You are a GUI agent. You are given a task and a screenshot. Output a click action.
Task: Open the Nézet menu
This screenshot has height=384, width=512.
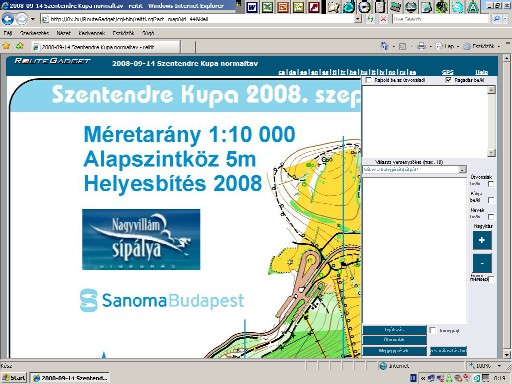(63, 33)
